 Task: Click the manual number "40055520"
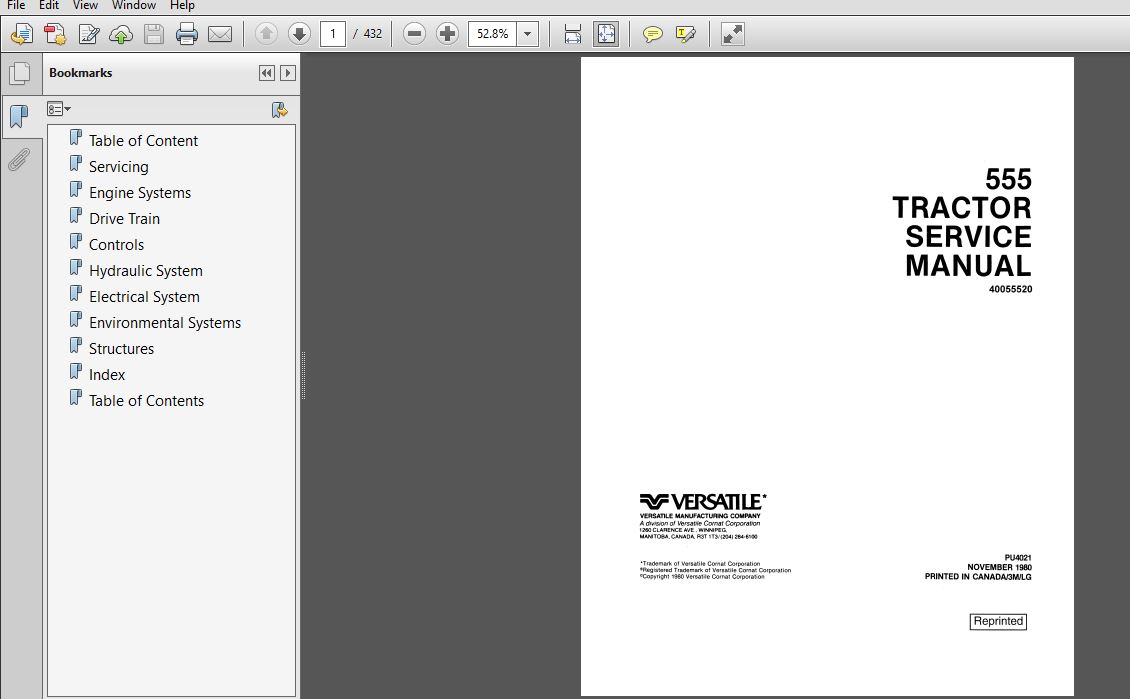1010,289
